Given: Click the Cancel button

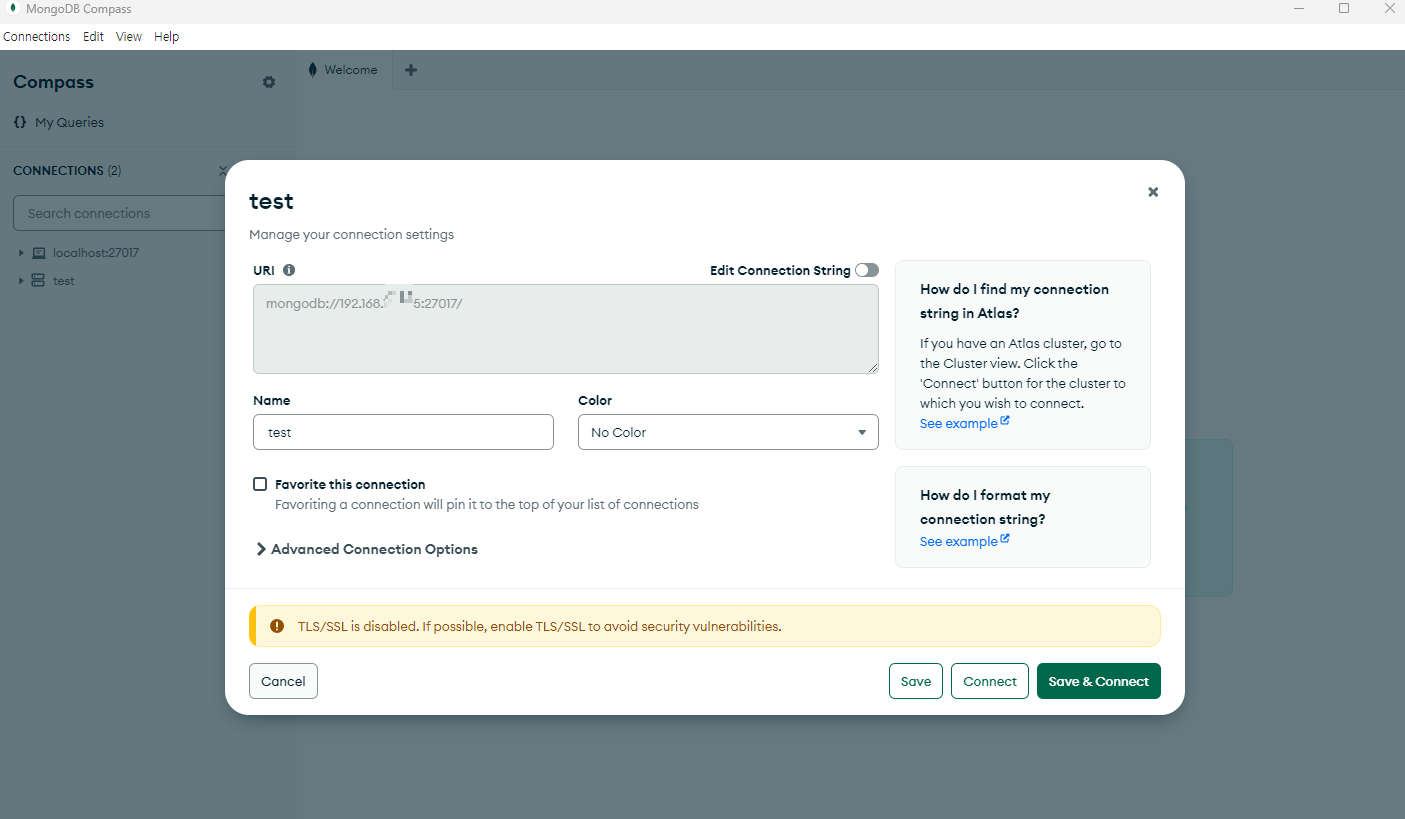Looking at the screenshot, I should [x=283, y=681].
